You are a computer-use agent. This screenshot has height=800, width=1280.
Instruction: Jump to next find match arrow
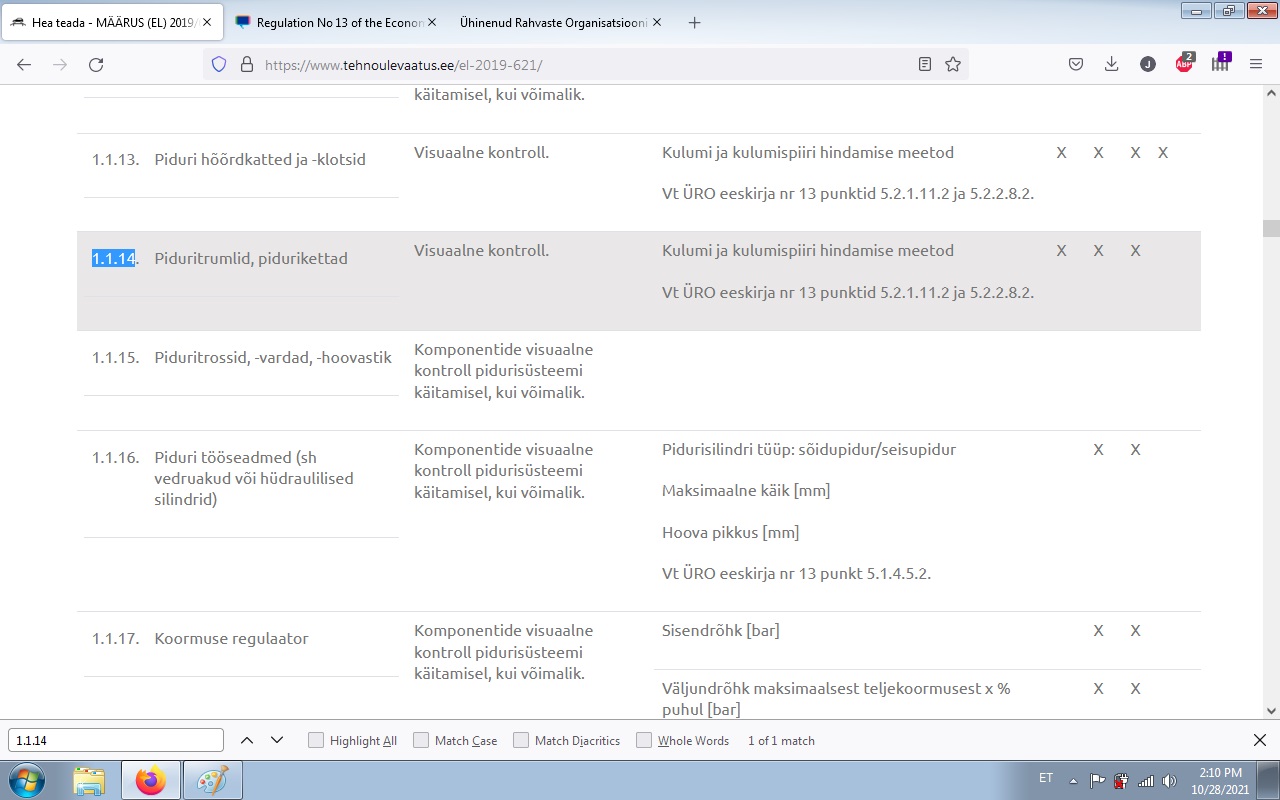click(277, 741)
